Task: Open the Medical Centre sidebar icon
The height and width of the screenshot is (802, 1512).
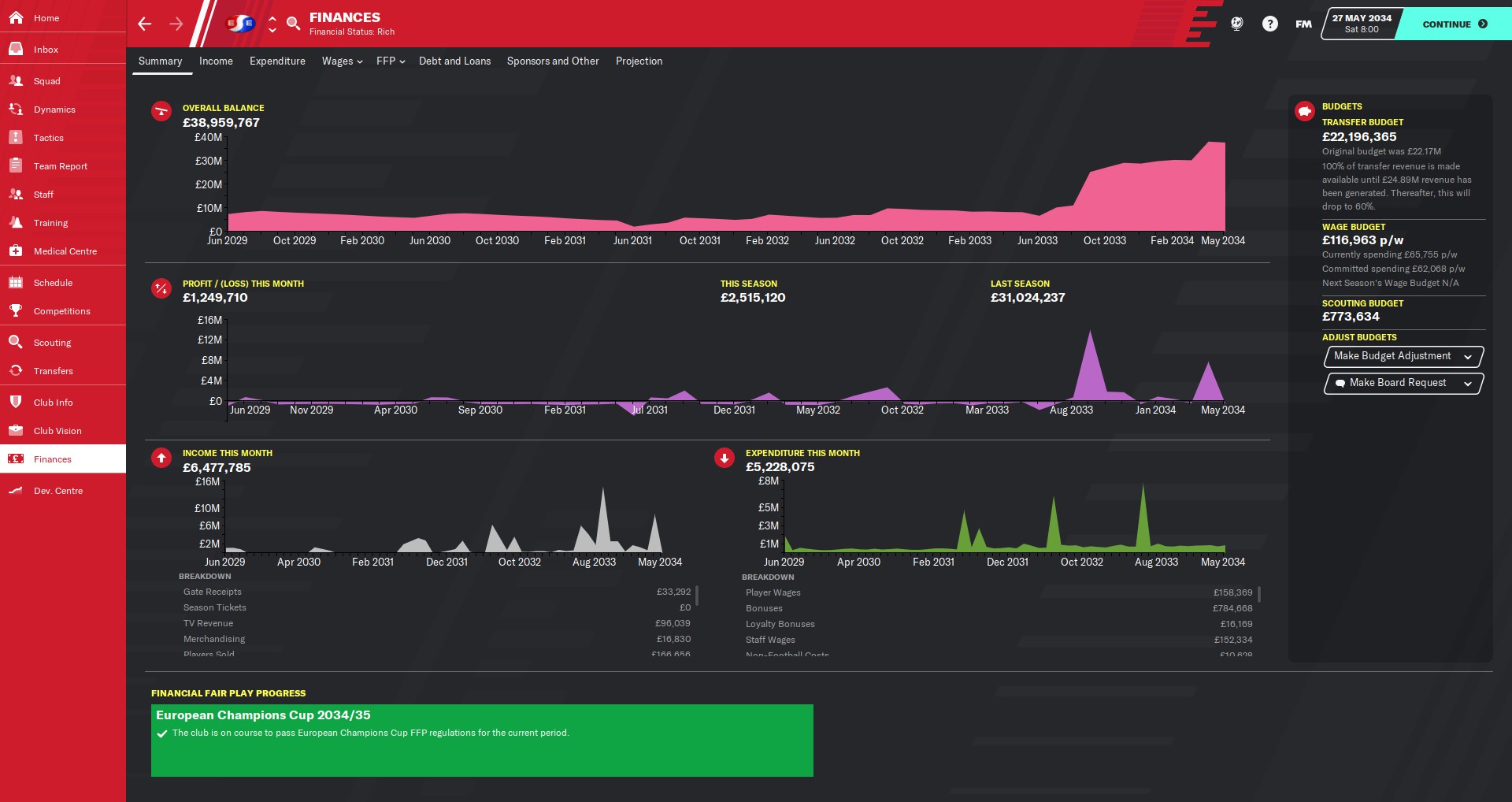Action: click(x=16, y=251)
